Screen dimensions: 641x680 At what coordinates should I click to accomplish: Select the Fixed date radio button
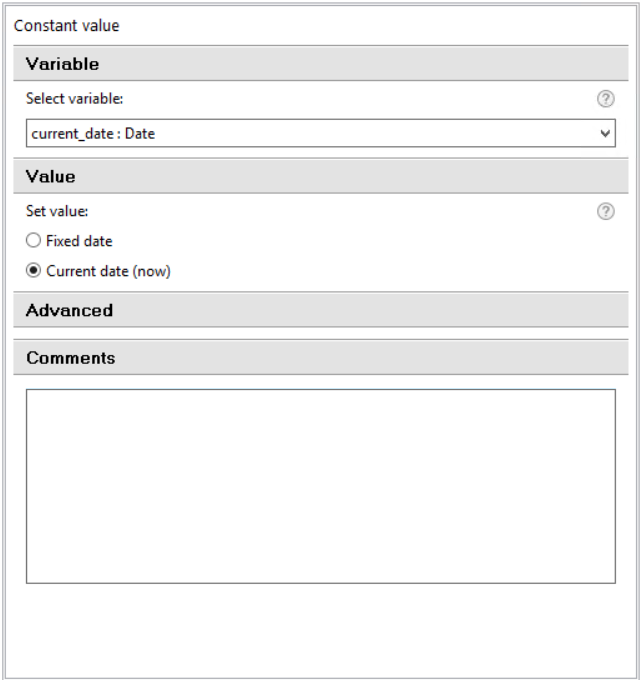point(33,240)
